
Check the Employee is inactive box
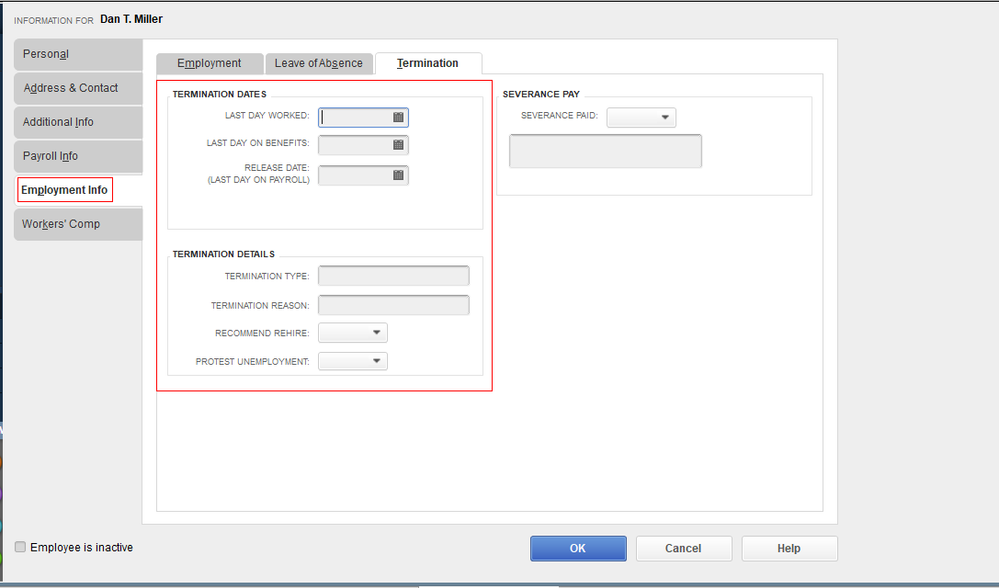point(20,547)
